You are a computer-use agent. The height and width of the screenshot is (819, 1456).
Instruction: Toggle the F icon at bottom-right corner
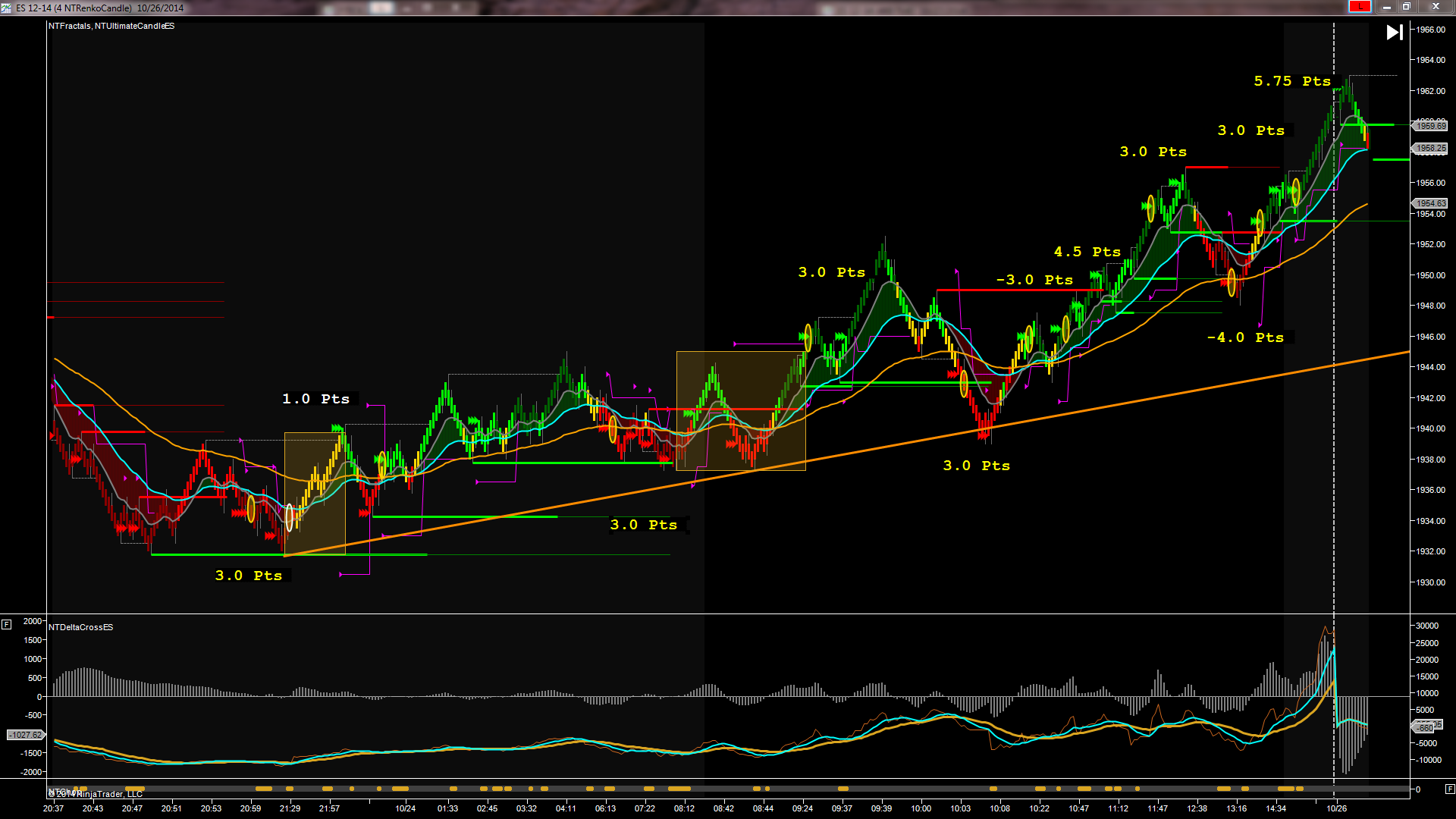coord(1449,789)
